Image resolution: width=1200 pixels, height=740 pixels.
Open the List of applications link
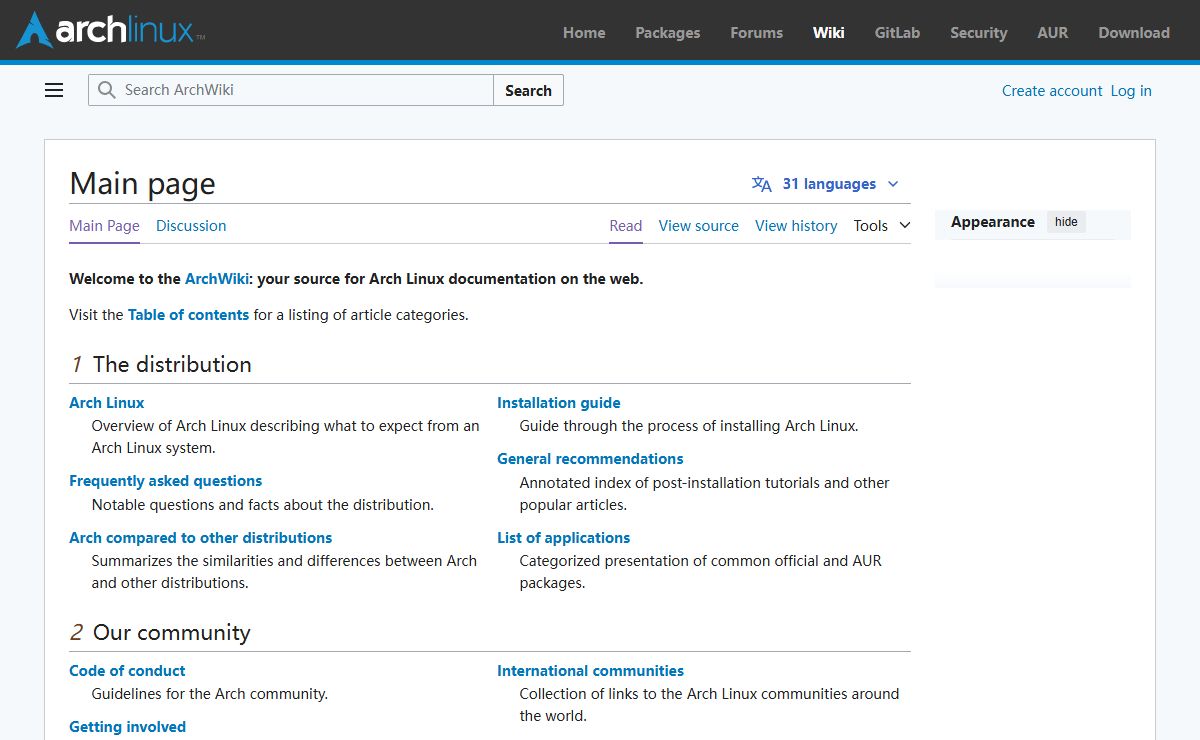click(563, 538)
